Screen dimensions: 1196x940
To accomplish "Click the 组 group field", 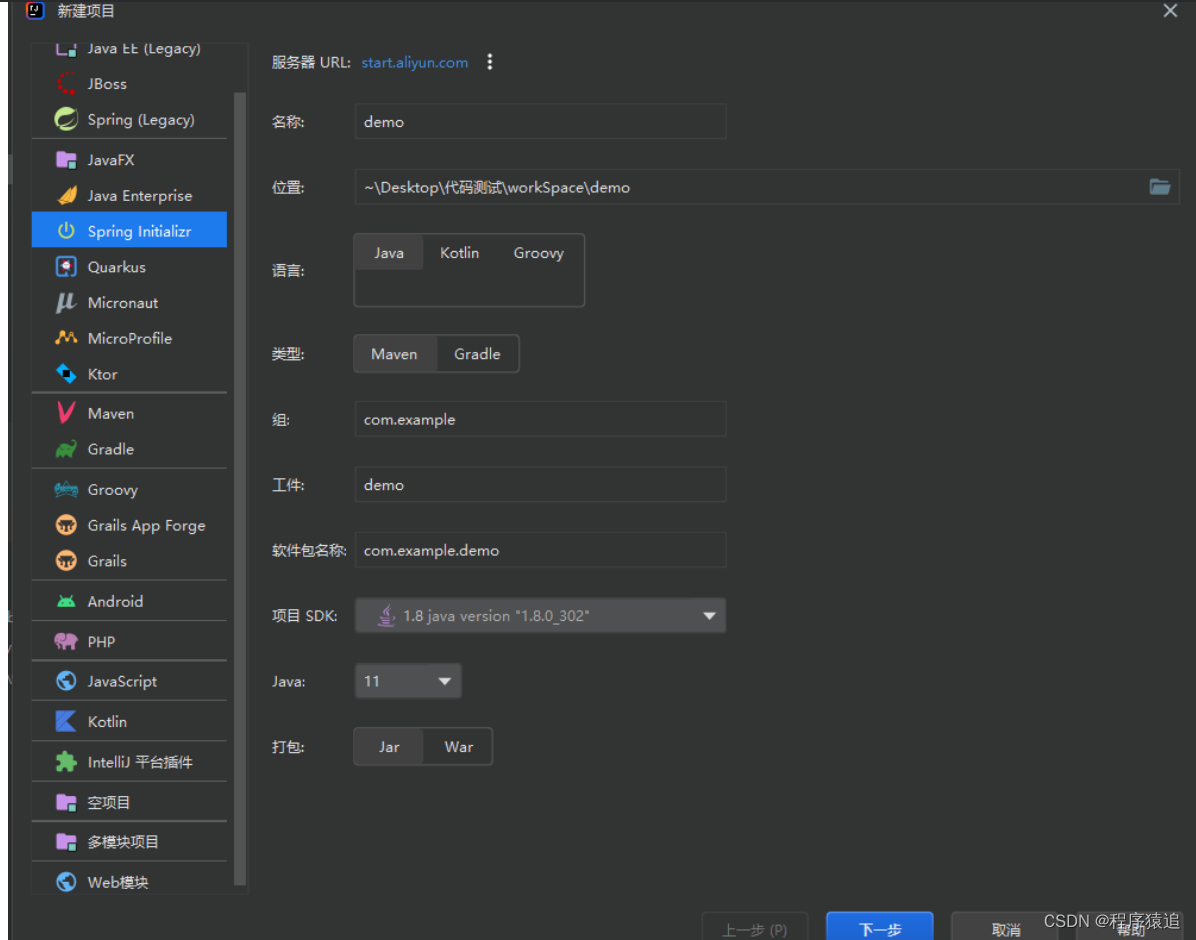I will [540, 420].
